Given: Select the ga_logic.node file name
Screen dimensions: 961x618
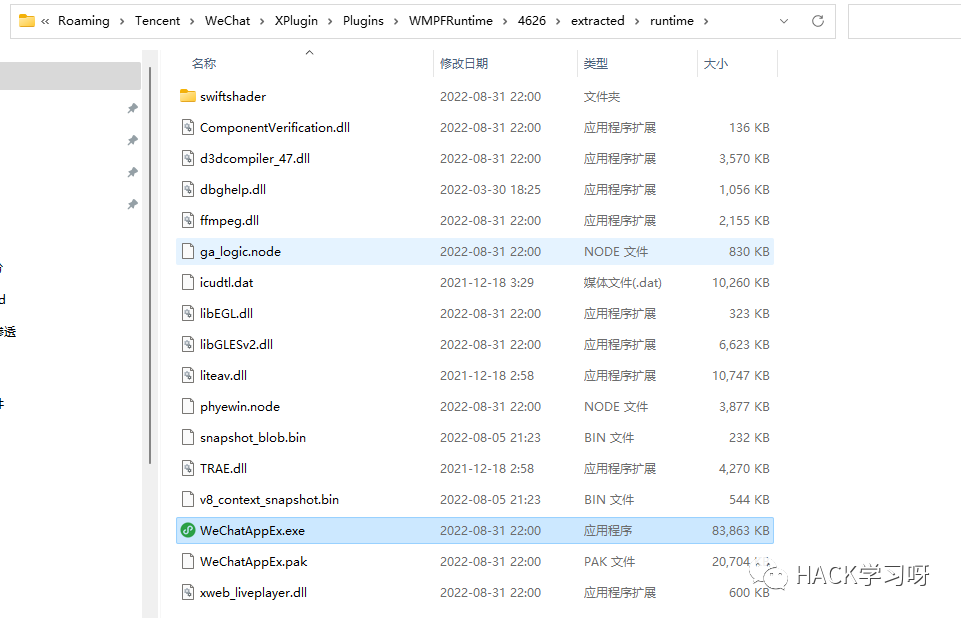Looking at the screenshot, I should (240, 251).
